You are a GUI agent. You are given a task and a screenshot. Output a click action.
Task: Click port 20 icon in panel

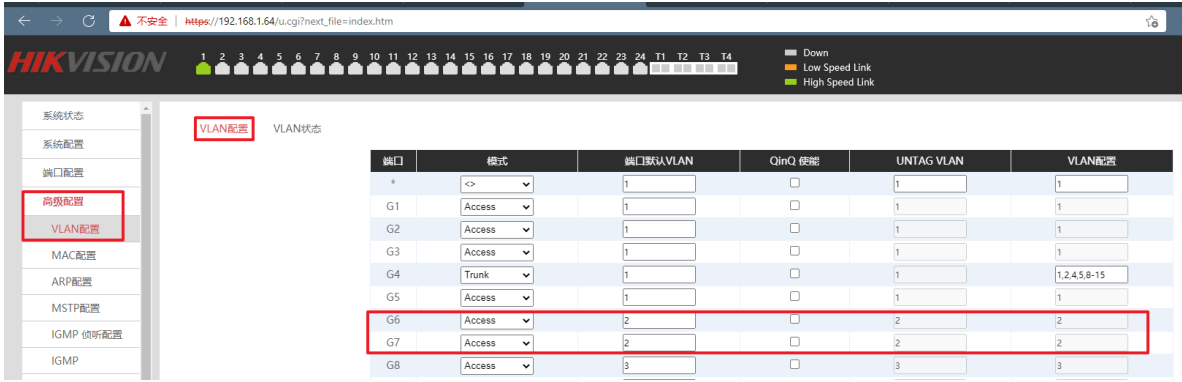[564, 69]
